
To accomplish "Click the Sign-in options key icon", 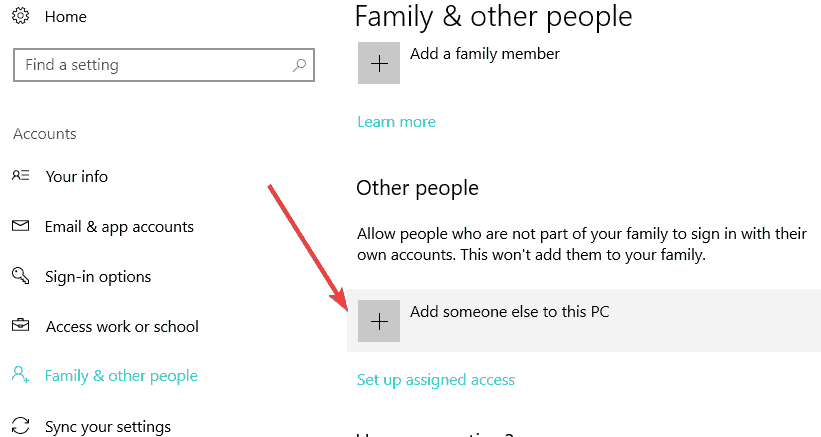I will coord(20,275).
